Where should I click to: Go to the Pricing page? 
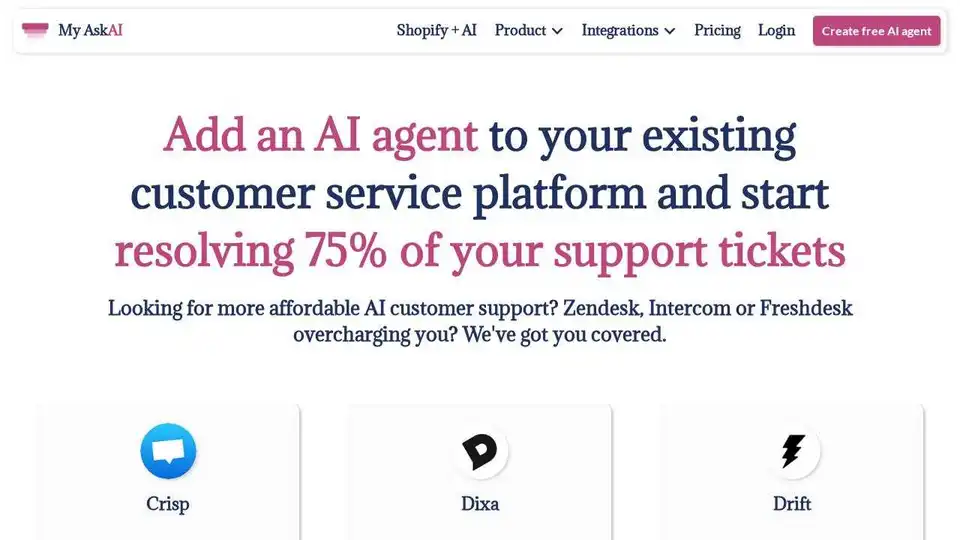click(x=717, y=30)
